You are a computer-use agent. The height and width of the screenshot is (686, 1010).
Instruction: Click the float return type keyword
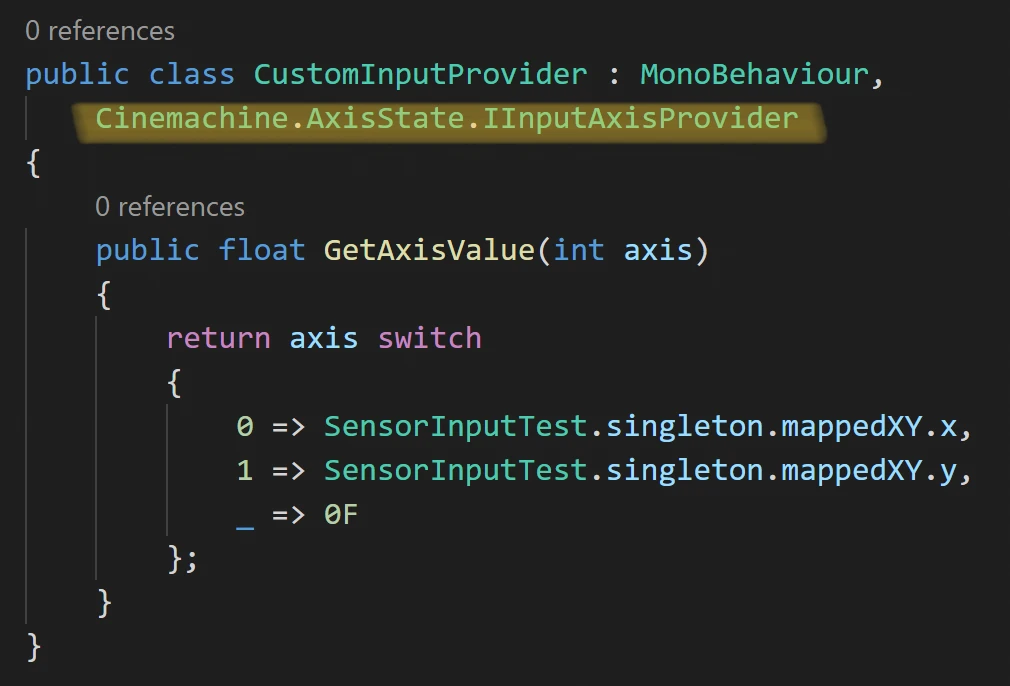click(x=262, y=250)
